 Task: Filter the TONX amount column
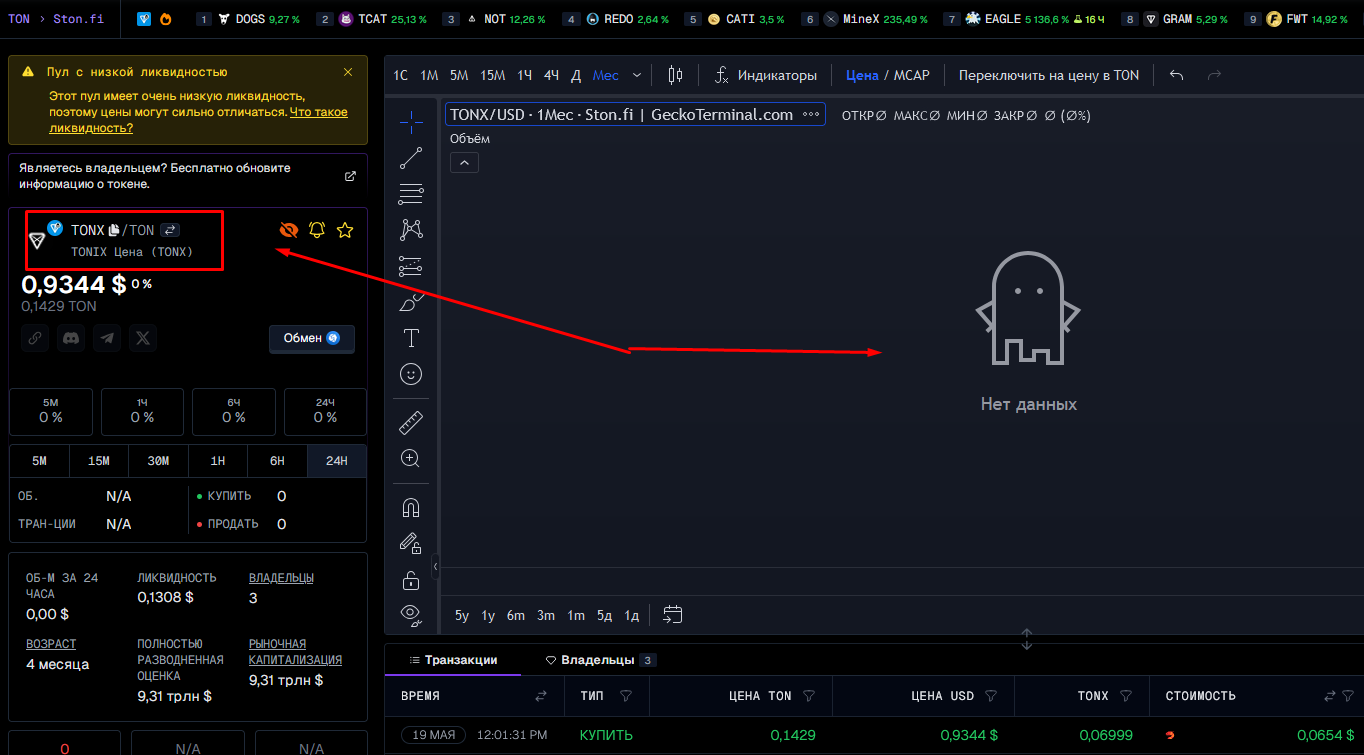(1126, 696)
